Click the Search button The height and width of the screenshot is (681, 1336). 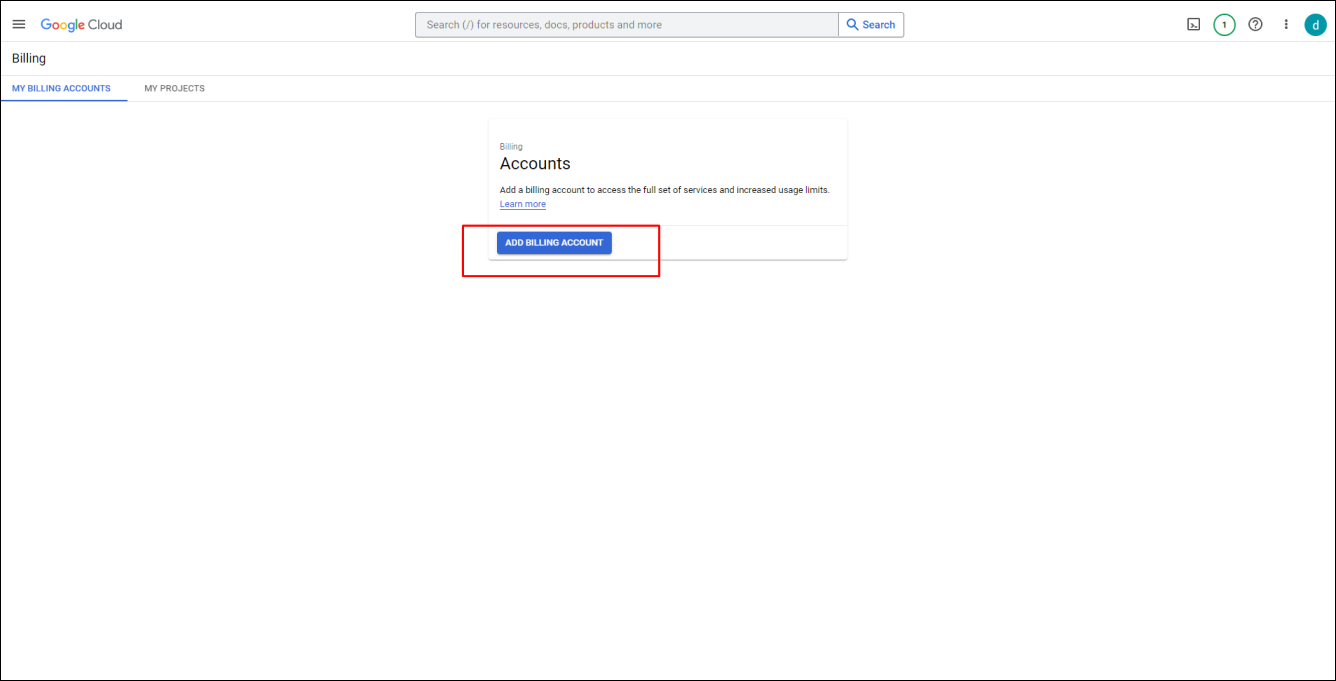871,24
